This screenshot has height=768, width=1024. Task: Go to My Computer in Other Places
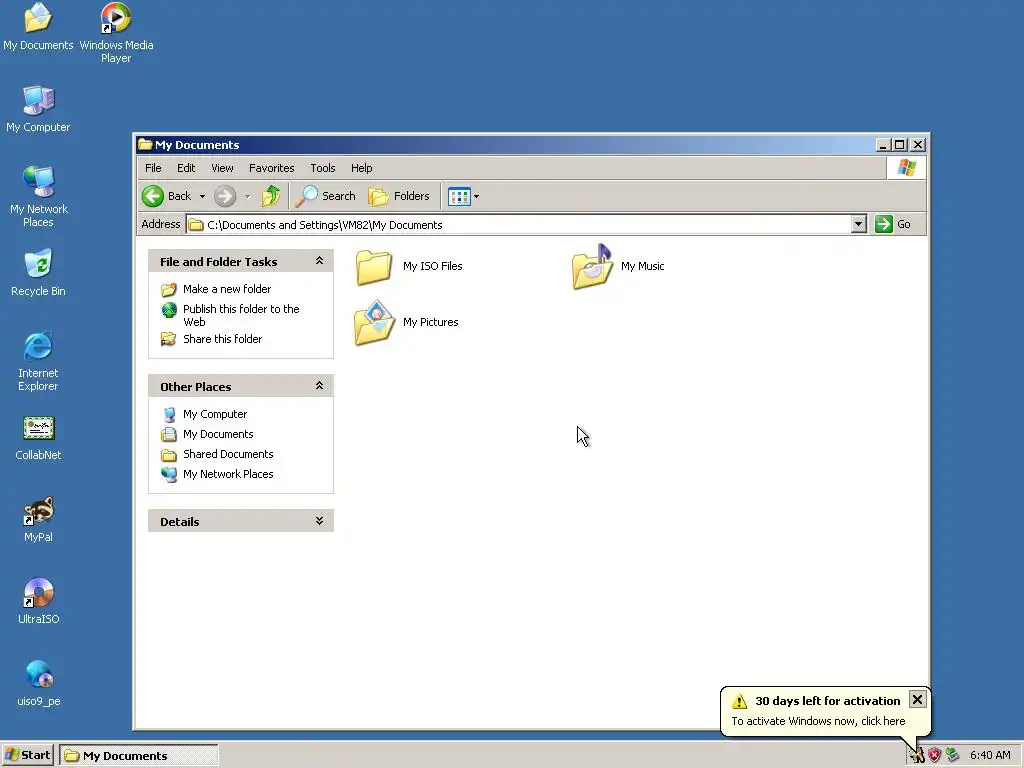(x=215, y=414)
